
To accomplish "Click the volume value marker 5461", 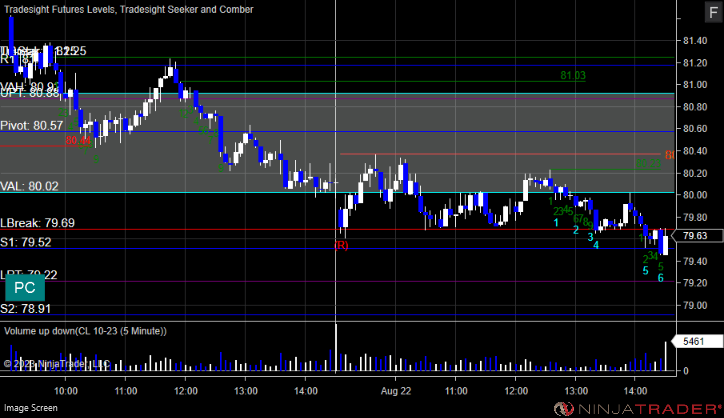I will coord(695,341).
